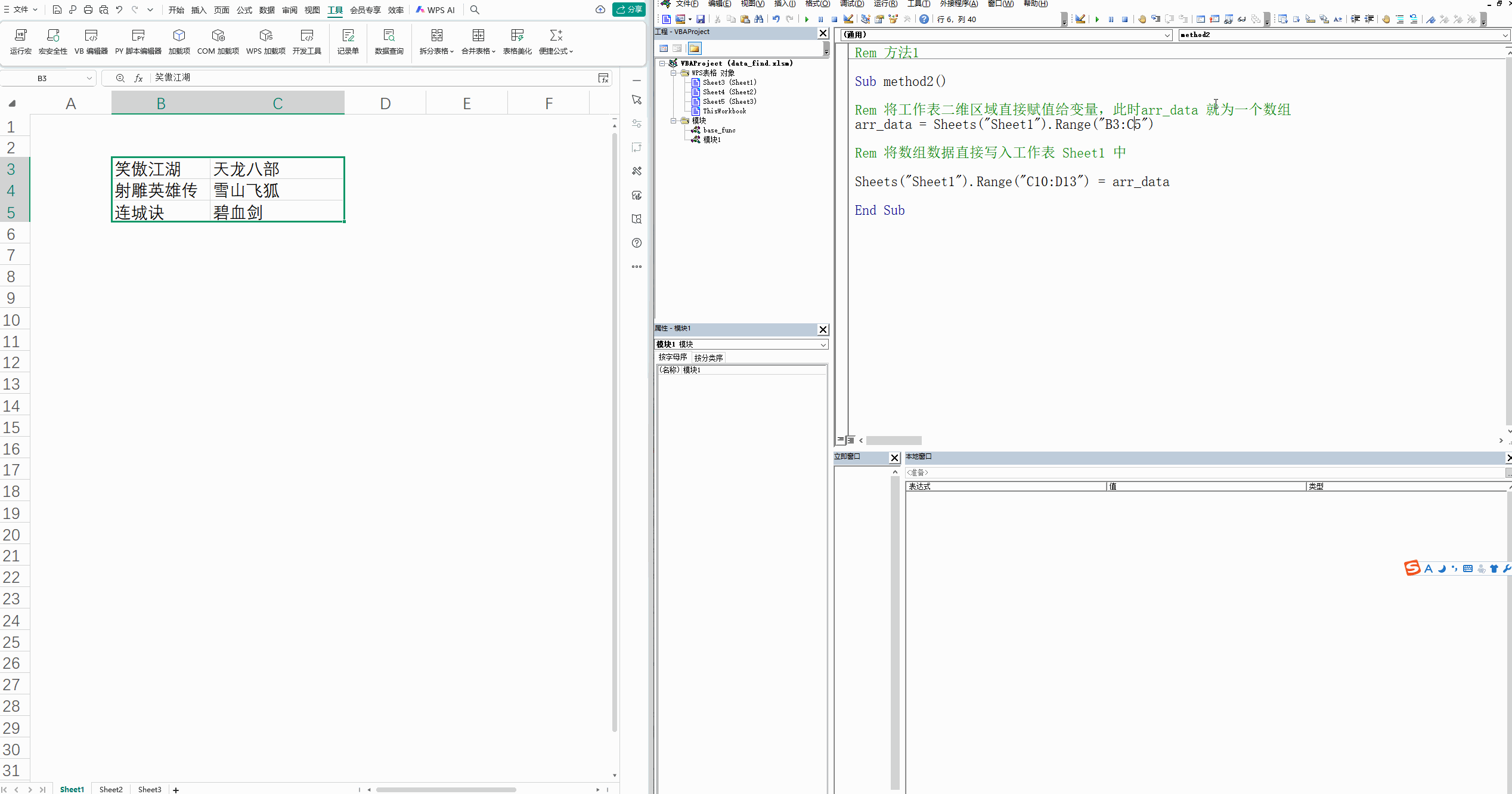Click the VBA help question mark icon
The image size is (1512, 794).
pyautogui.click(x=924, y=19)
